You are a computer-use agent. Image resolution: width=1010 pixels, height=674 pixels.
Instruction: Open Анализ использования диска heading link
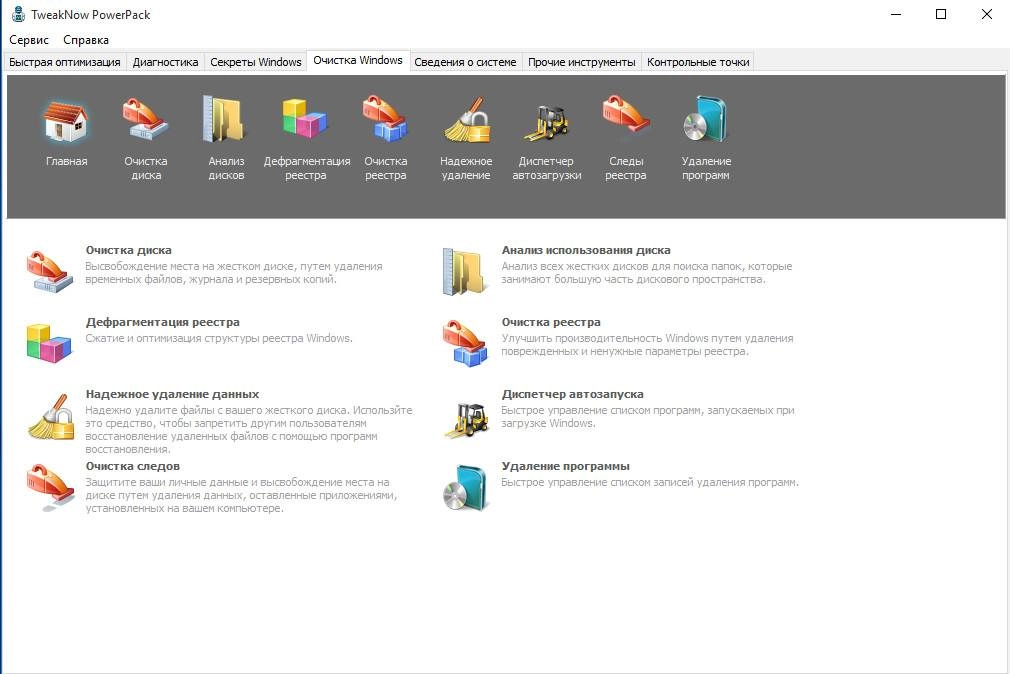point(586,250)
